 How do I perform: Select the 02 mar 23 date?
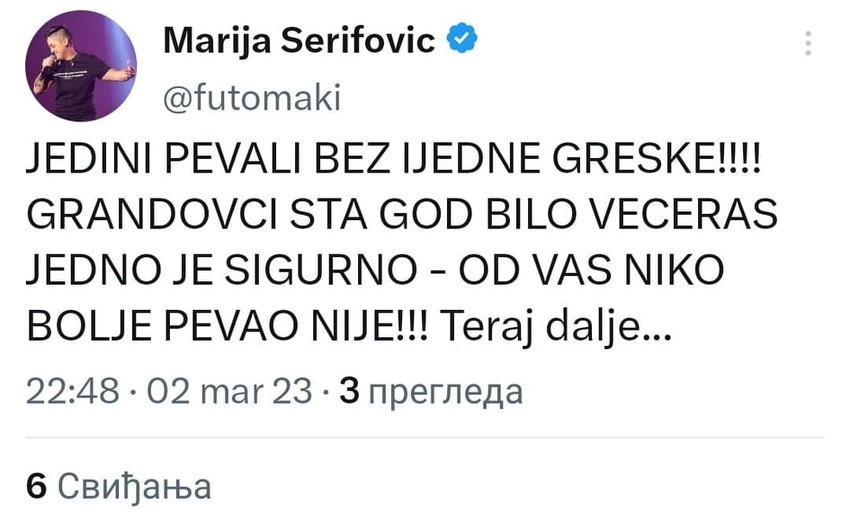tap(228, 392)
